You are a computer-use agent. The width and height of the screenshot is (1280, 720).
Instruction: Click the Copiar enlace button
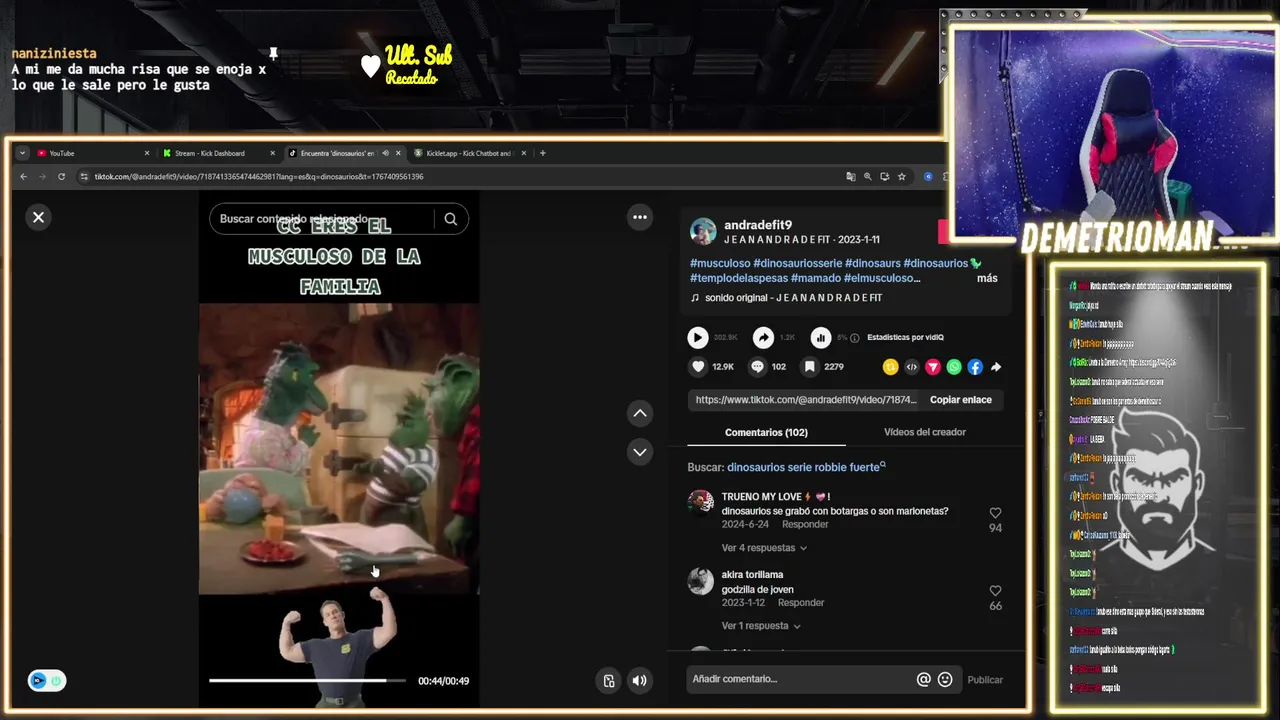tap(961, 400)
